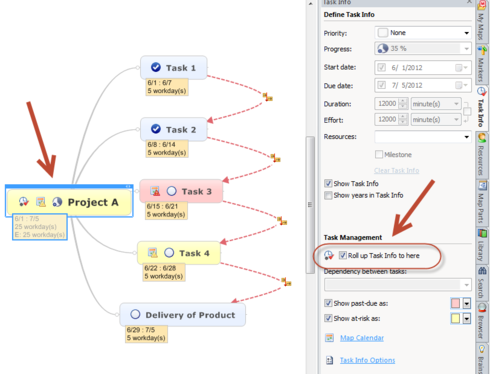Screen dimensions: 490x374
Task: Click the calendar warning icon on Task 3
Action: pyautogui.click(x=155, y=191)
